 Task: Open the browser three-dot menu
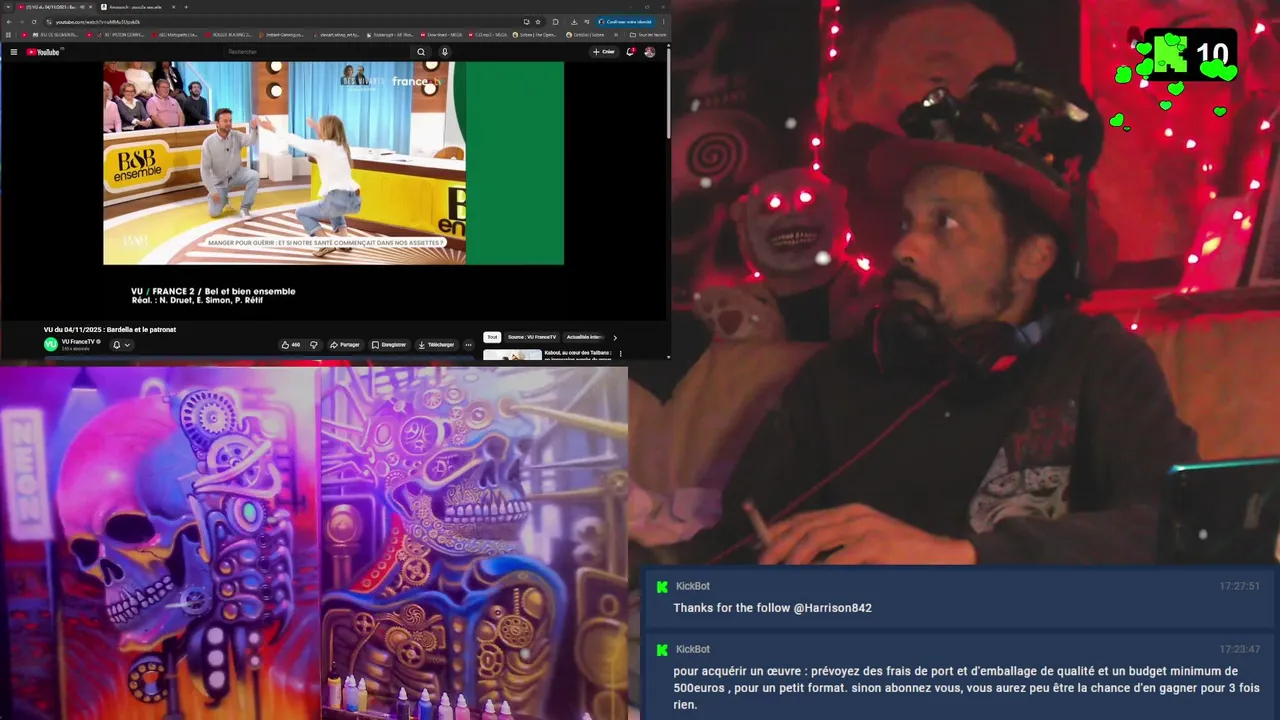[x=663, y=21]
